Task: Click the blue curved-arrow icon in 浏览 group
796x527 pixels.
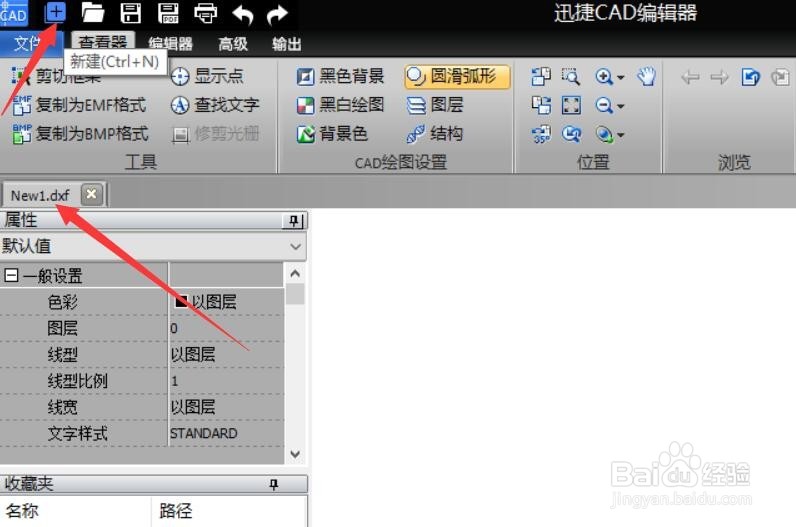Action: (x=750, y=77)
